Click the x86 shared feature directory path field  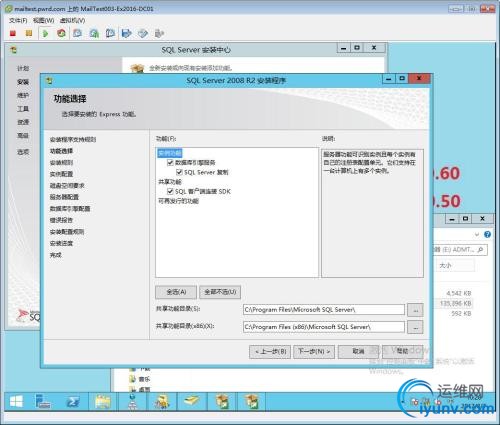324,327
